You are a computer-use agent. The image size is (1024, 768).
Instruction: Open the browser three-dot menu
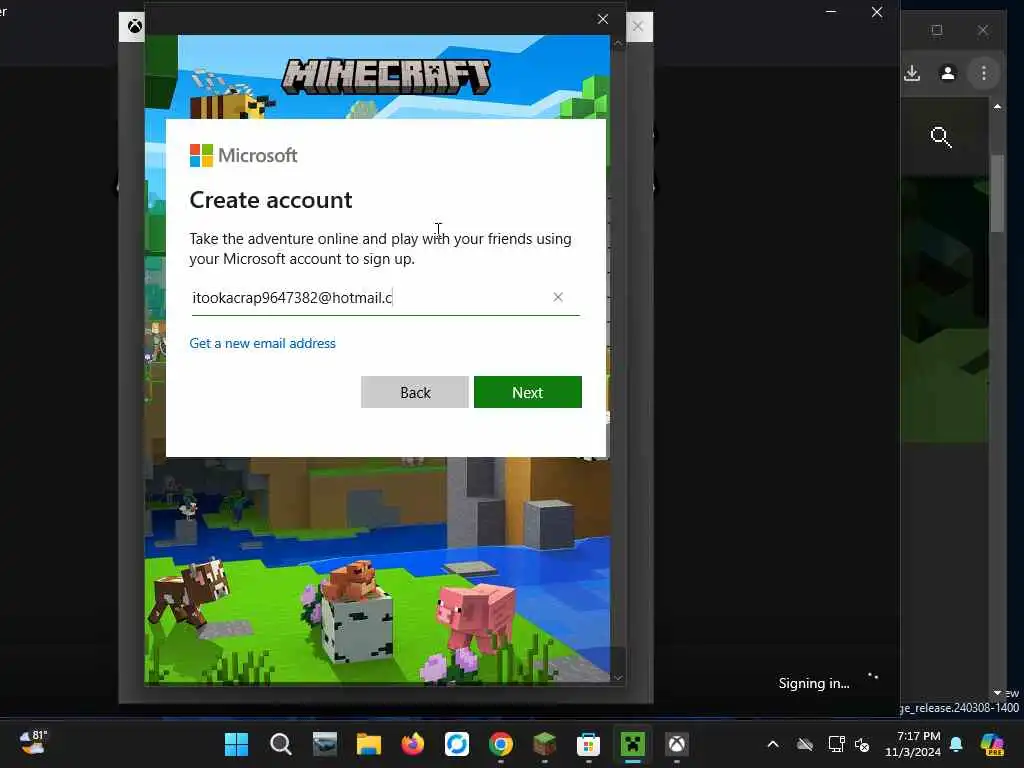[984, 73]
